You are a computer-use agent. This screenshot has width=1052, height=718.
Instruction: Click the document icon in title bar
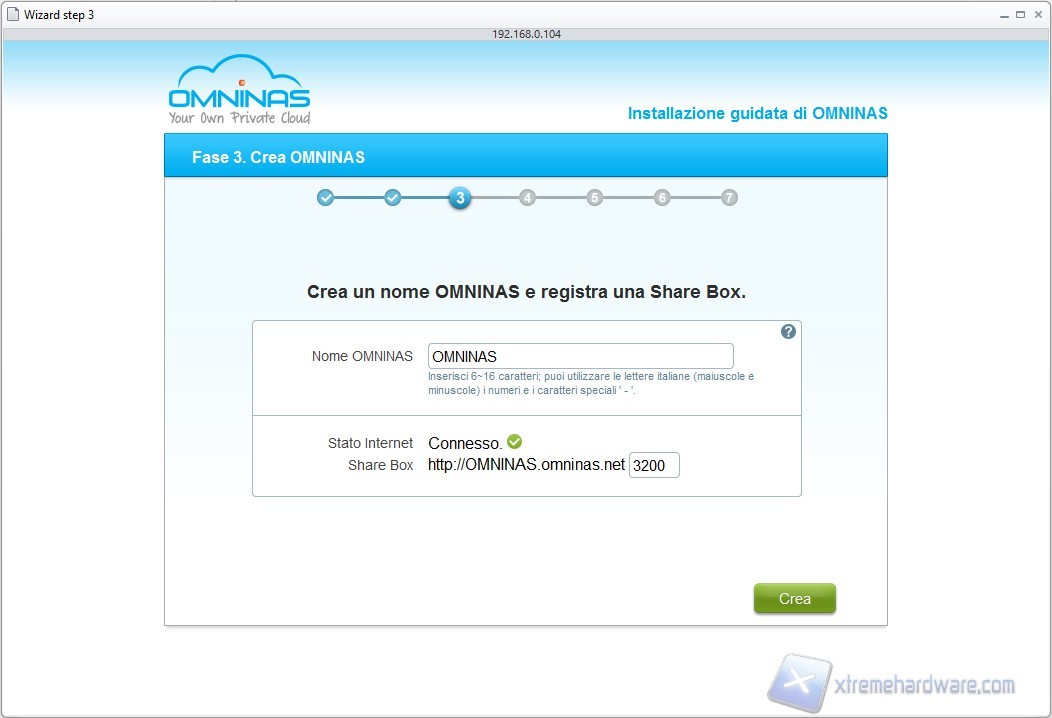point(12,15)
